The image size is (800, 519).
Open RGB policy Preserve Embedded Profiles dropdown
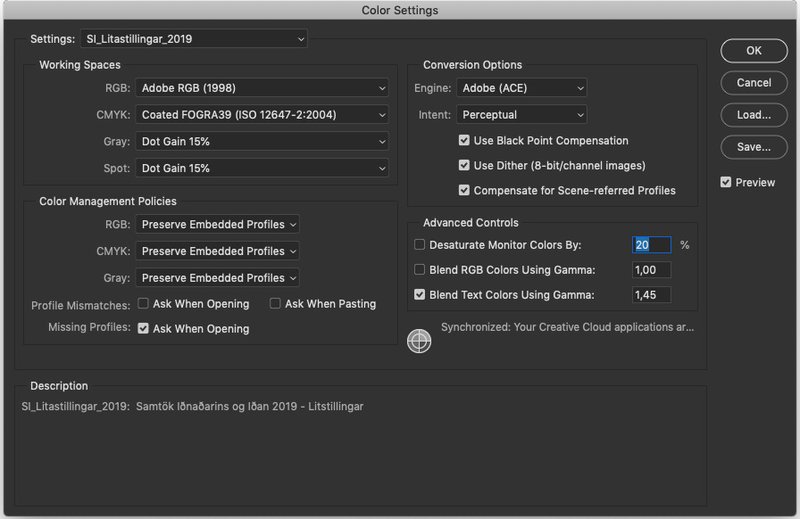pyautogui.click(x=217, y=225)
